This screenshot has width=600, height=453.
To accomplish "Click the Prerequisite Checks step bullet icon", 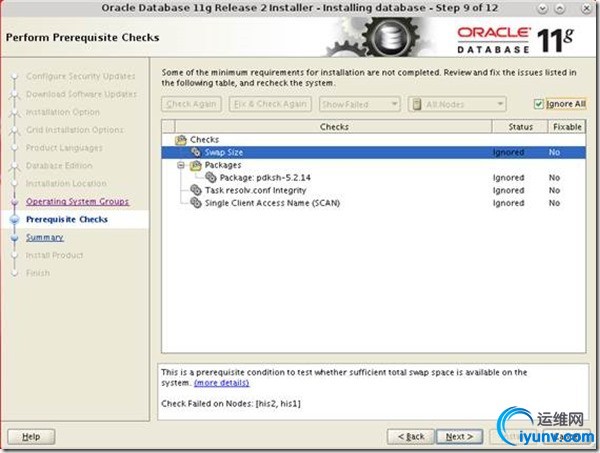I will pos(15,220).
